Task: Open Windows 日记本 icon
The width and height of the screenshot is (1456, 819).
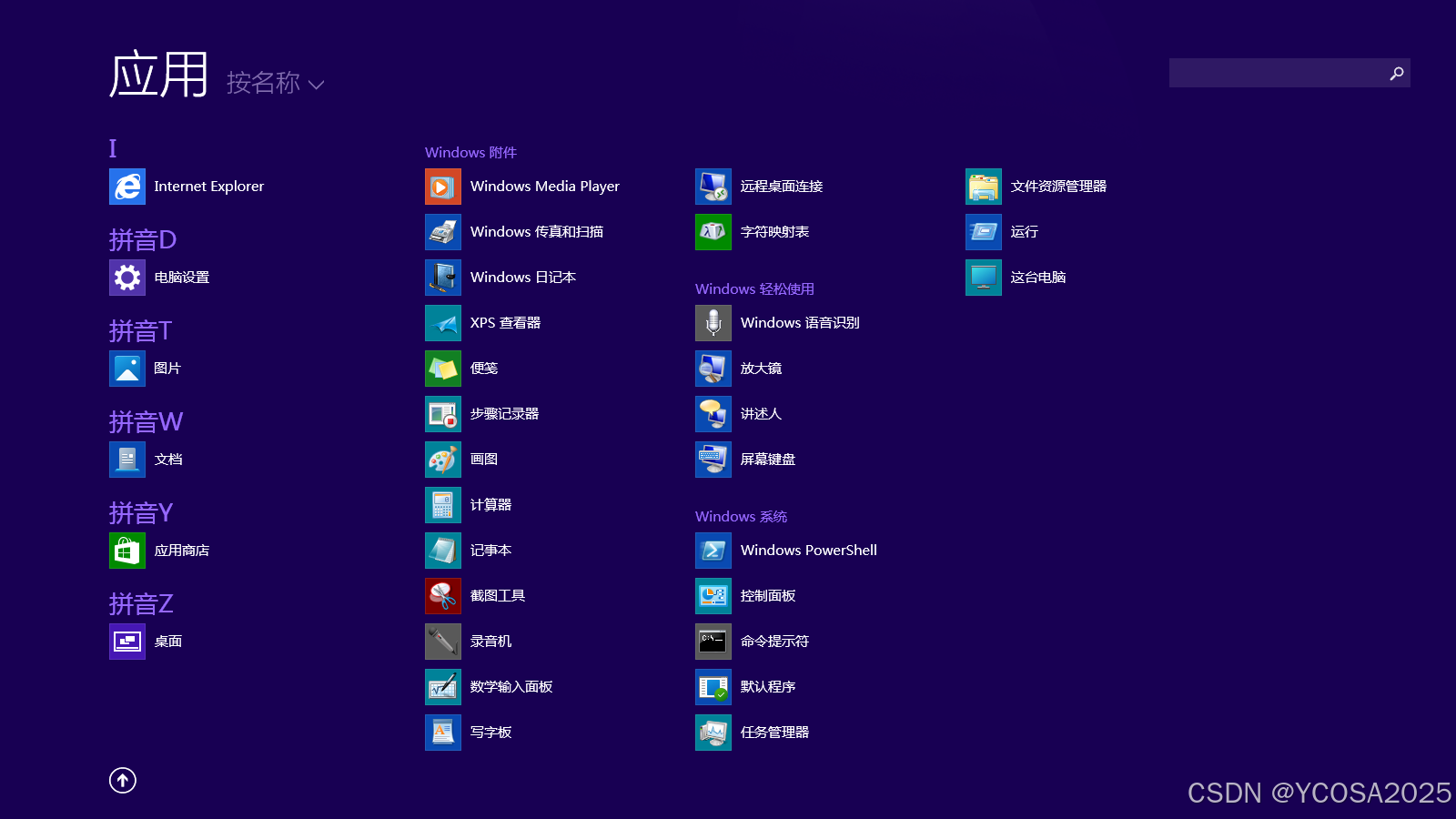Action: (443, 278)
